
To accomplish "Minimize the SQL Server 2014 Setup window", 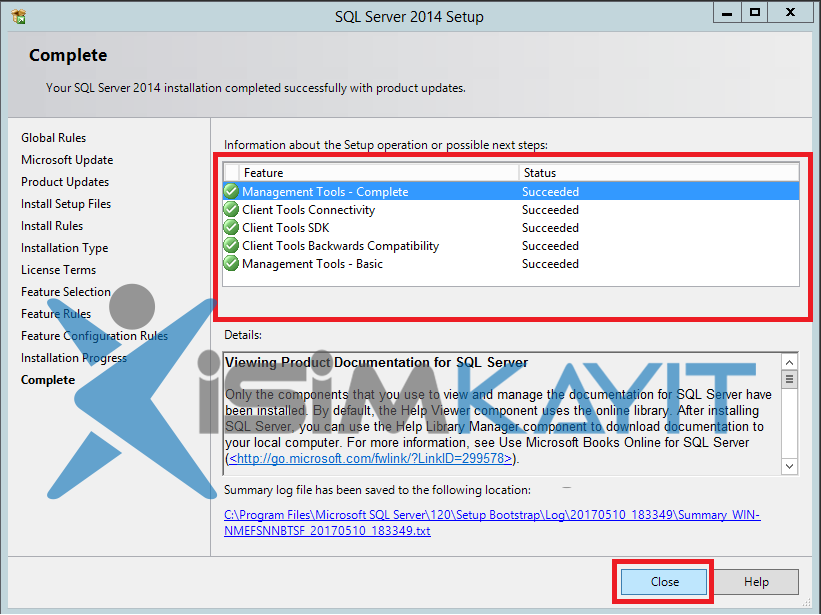I will click(x=727, y=13).
